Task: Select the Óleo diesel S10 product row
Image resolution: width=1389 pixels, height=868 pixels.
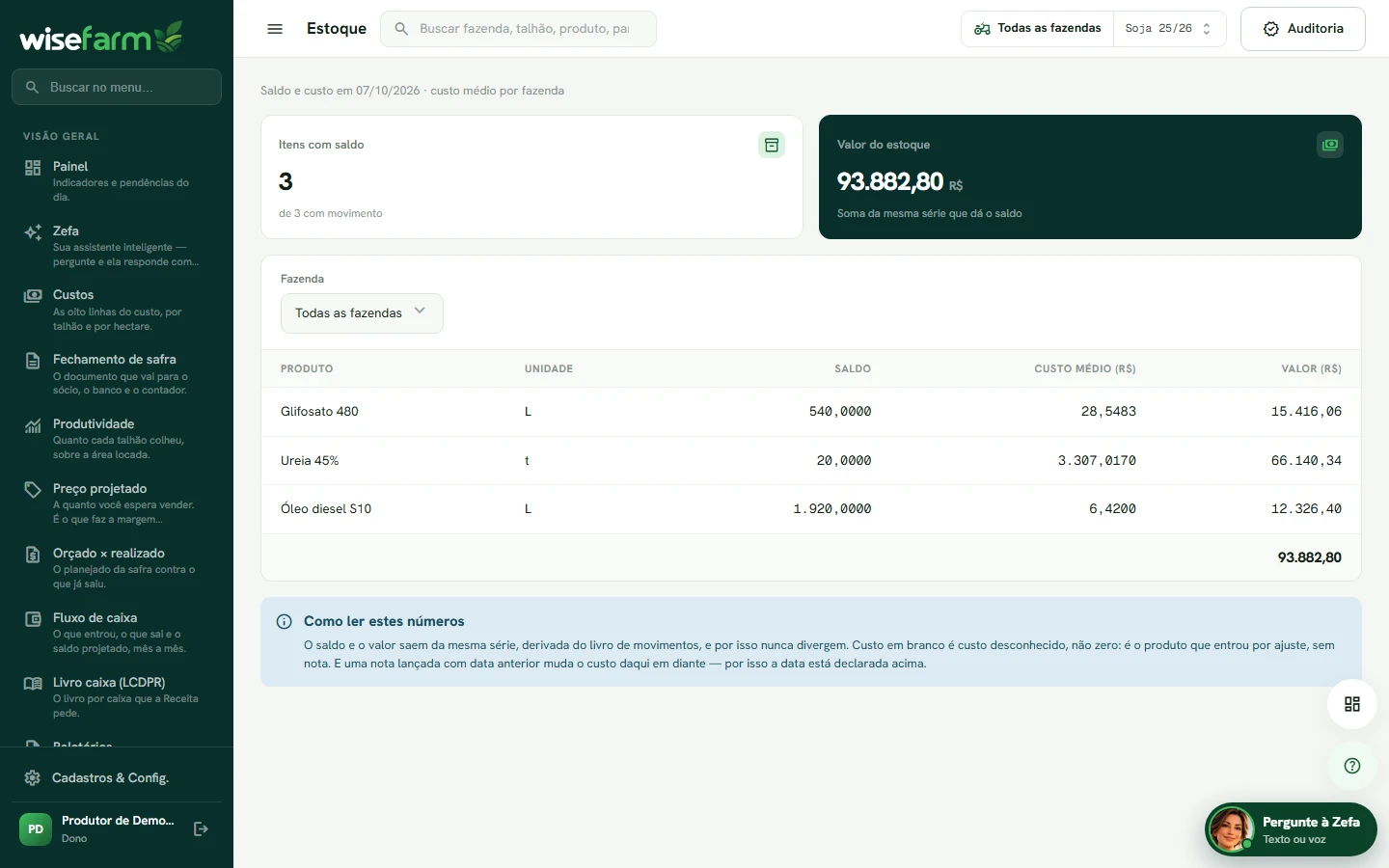Action: tap(811, 509)
